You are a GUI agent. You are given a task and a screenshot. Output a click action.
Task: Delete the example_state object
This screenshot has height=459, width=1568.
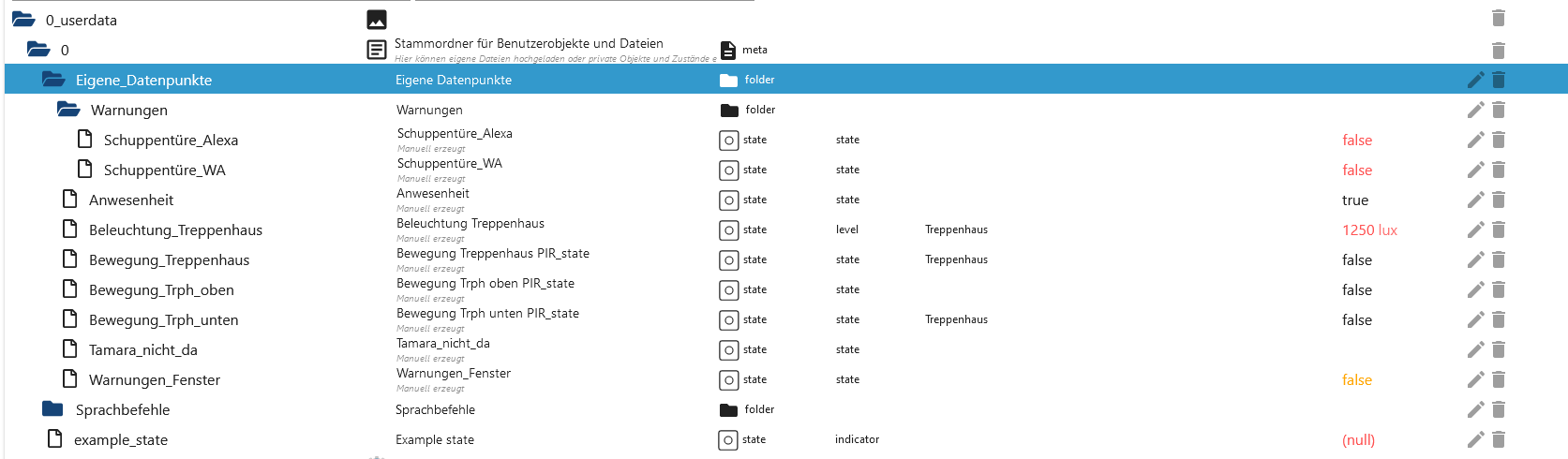1499,439
